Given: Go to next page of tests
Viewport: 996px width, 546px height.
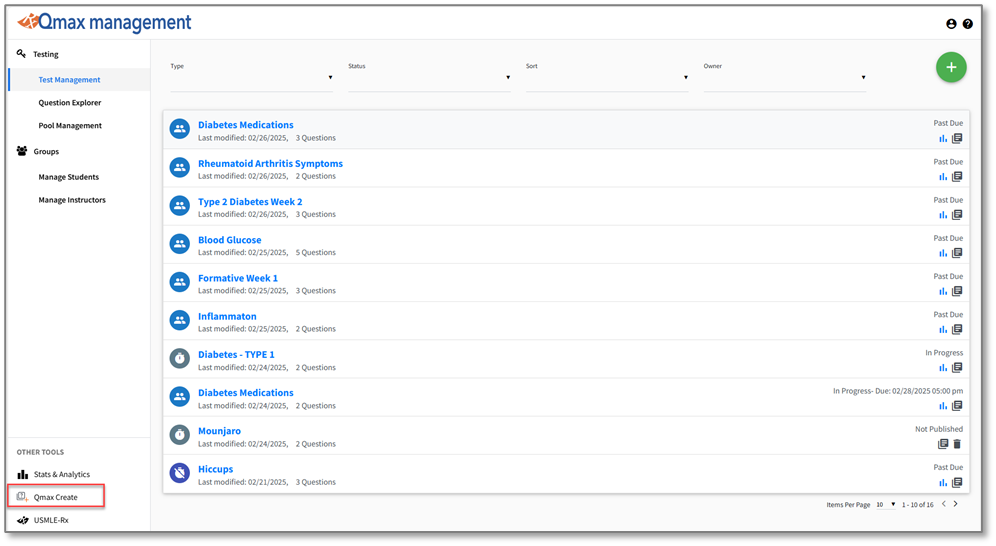Looking at the screenshot, I should pos(955,504).
